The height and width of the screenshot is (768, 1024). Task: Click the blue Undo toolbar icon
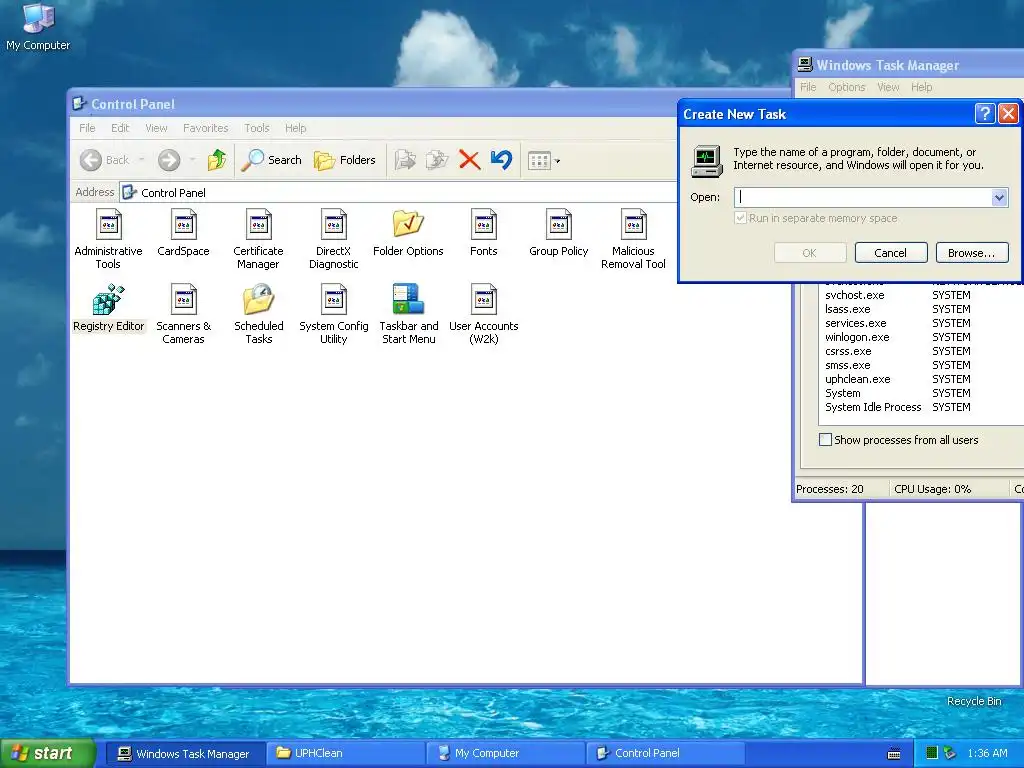[x=501, y=160]
